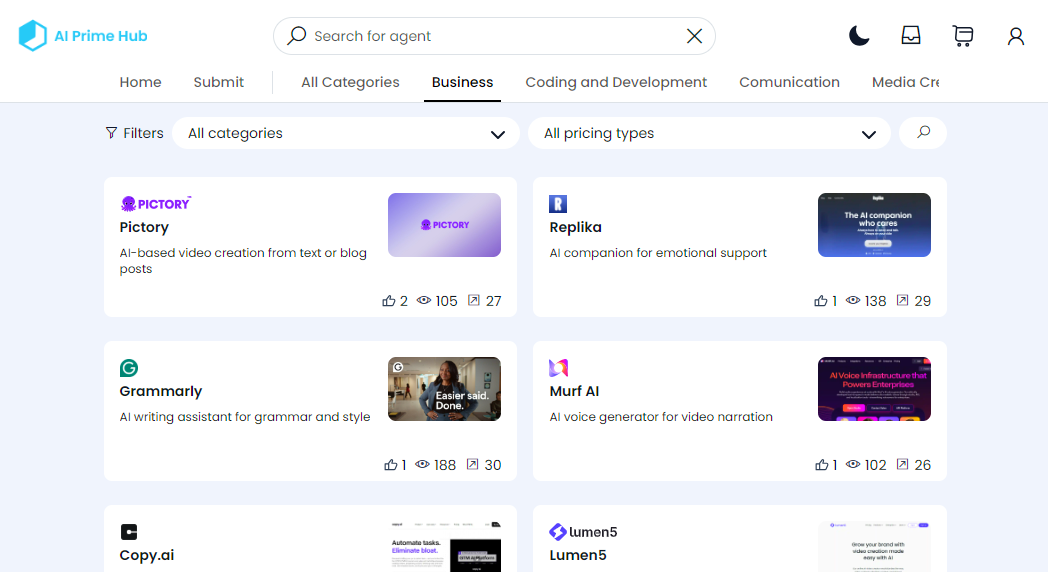Open Grammarly external link icon

point(473,464)
